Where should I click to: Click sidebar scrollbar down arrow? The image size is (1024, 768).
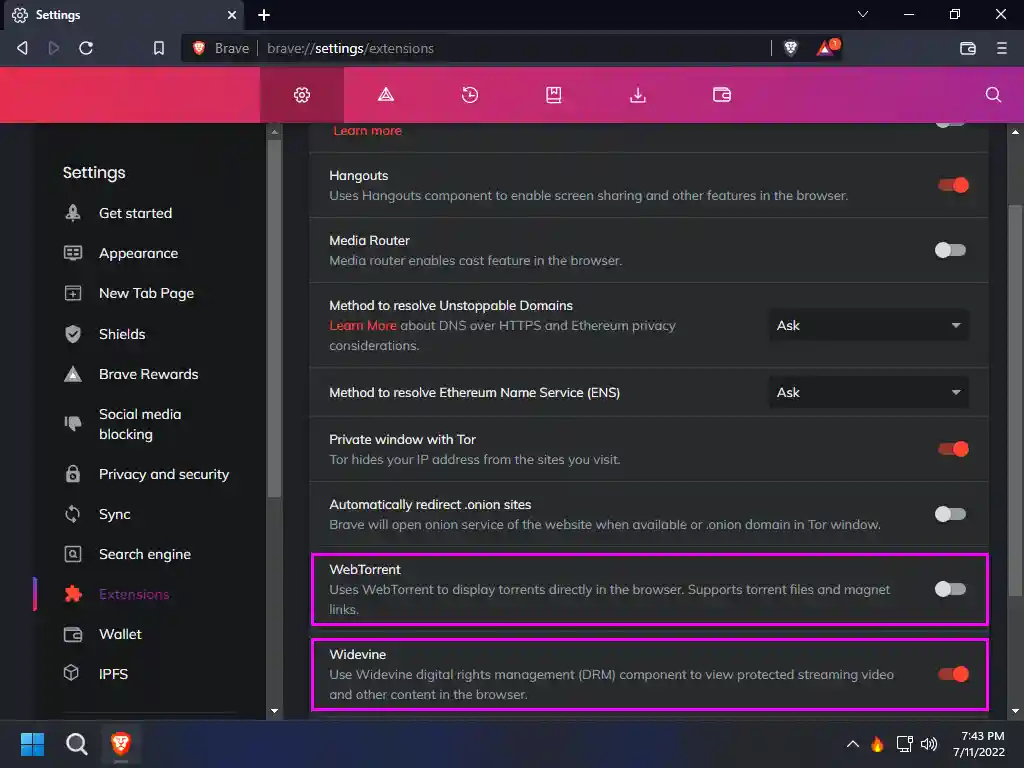click(274, 711)
